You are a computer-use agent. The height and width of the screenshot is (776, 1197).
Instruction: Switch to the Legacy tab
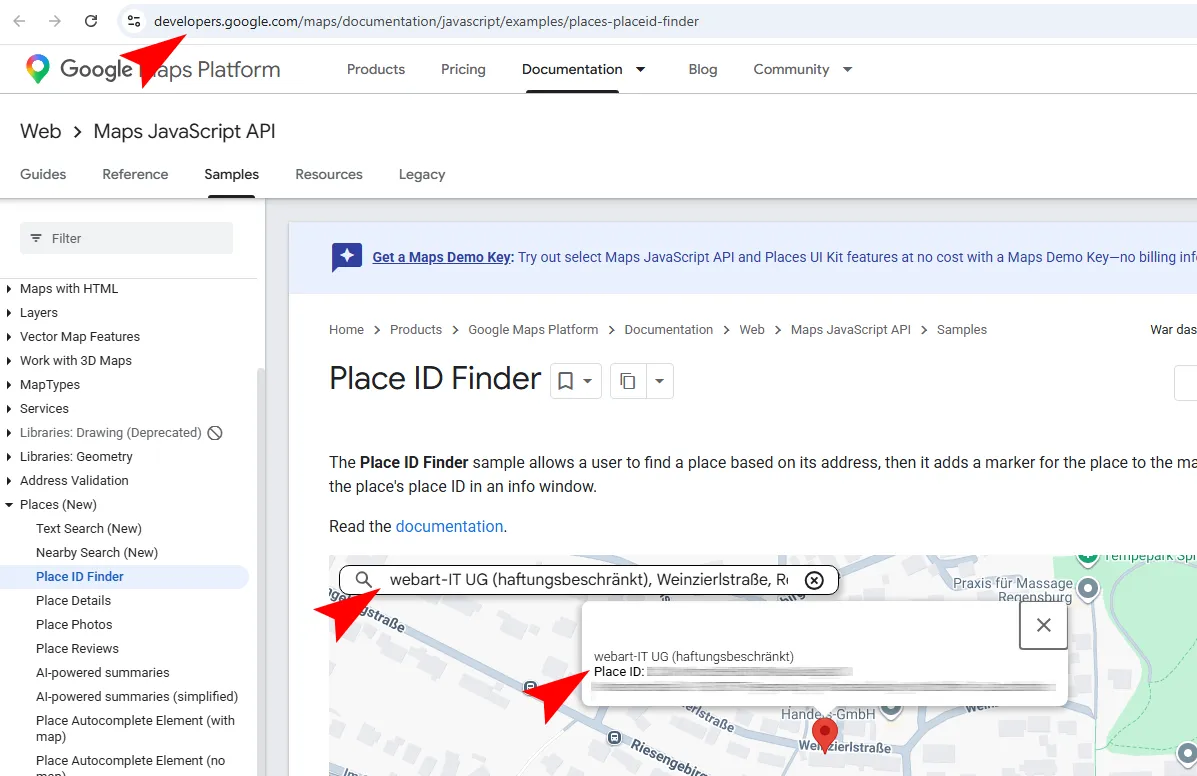tap(421, 174)
